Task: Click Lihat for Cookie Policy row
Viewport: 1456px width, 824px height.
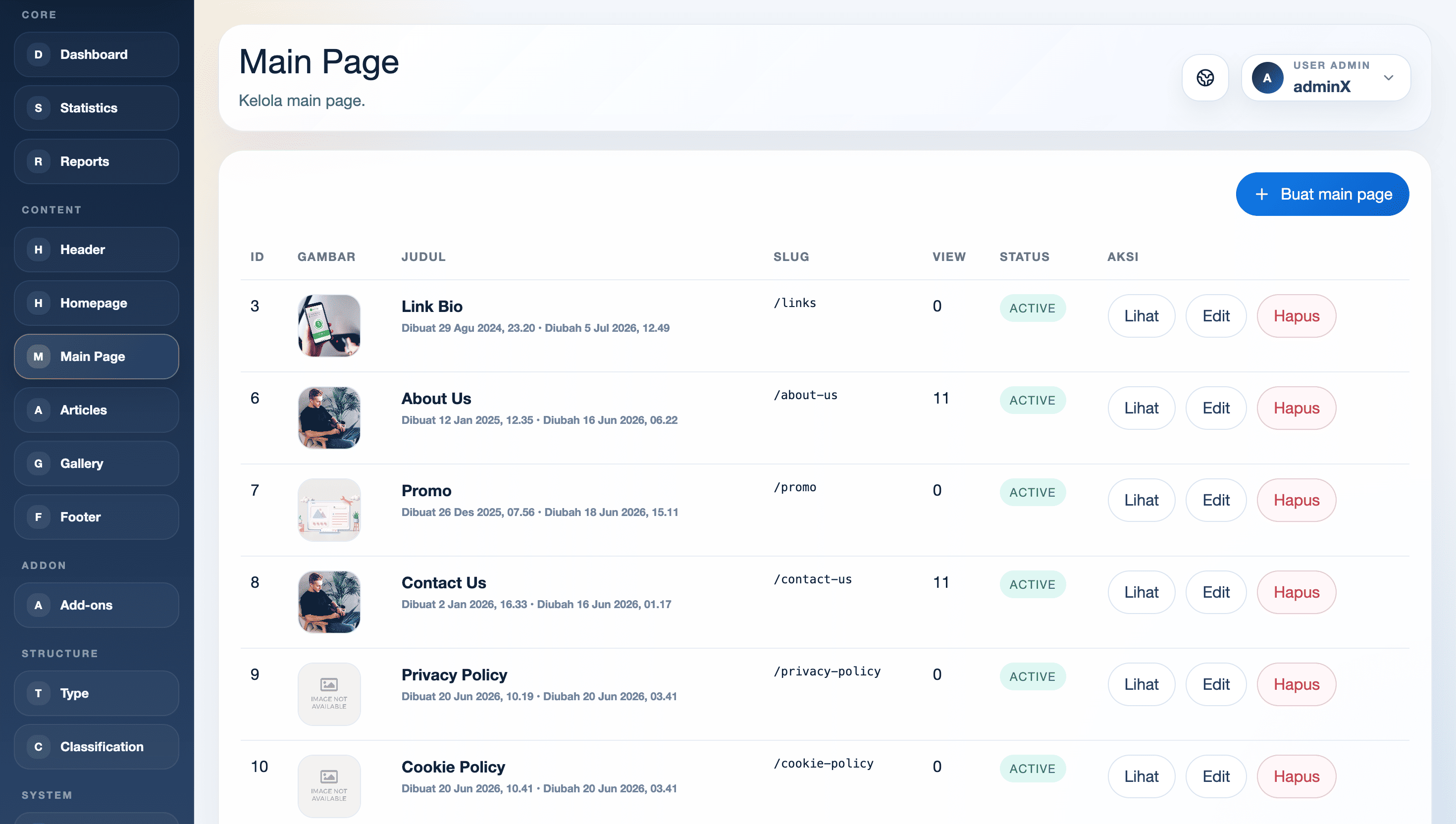Action: pyautogui.click(x=1141, y=776)
